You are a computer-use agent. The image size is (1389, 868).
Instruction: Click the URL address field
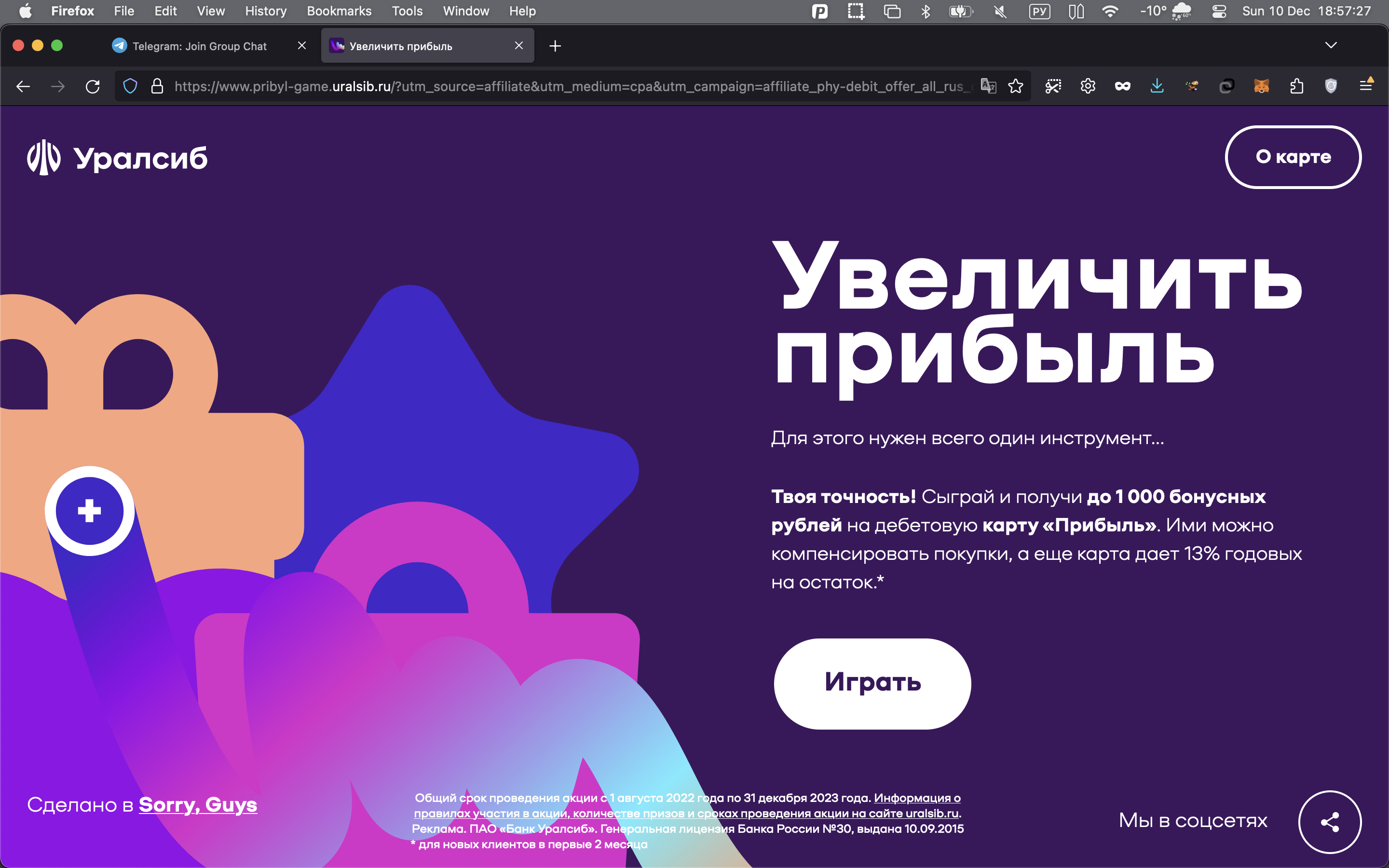point(568,86)
